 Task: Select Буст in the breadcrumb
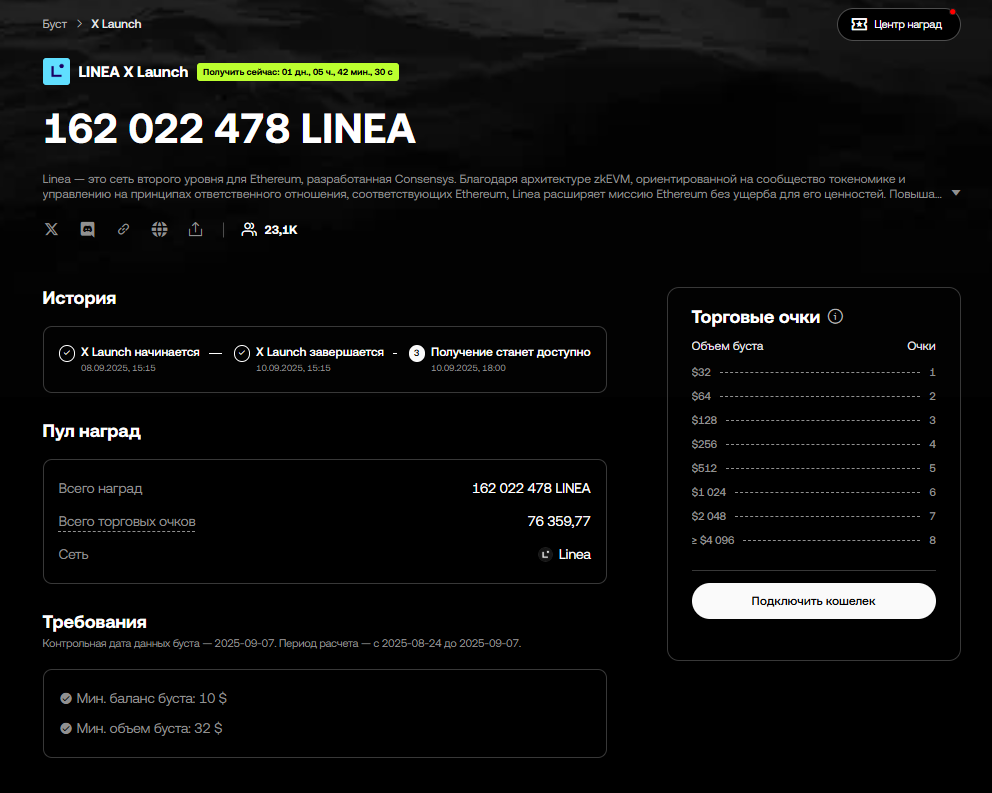(54, 23)
